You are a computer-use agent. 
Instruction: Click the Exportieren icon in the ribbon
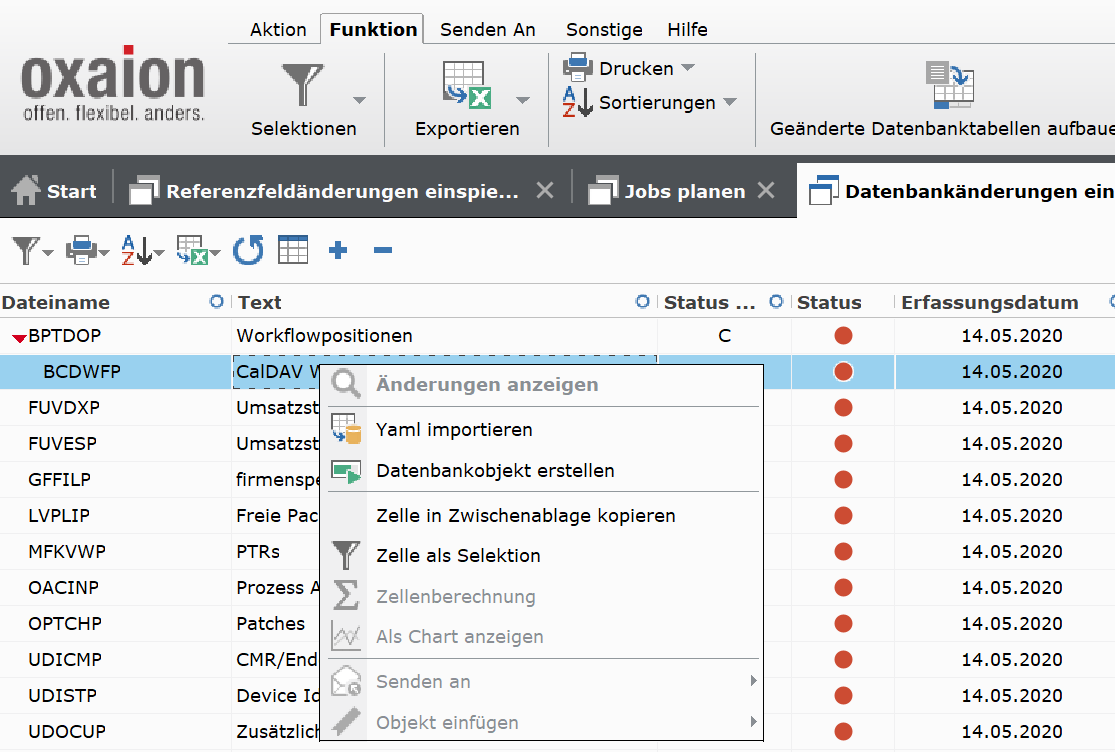pyautogui.click(x=467, y=86)
